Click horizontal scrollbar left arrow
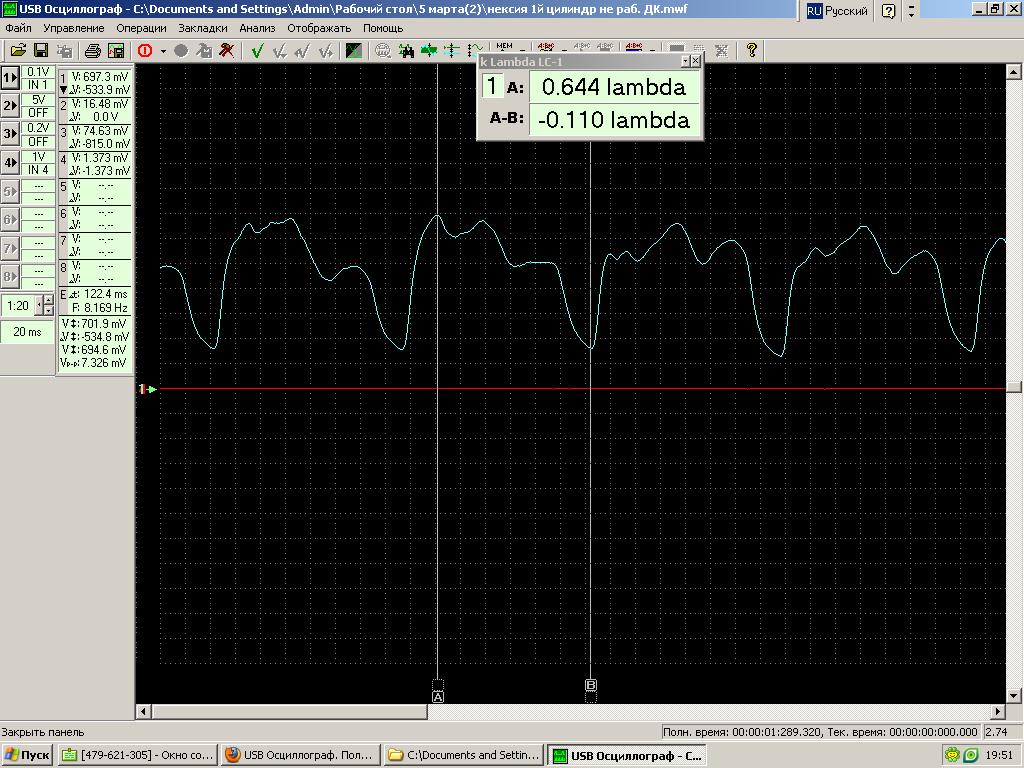 143,711
